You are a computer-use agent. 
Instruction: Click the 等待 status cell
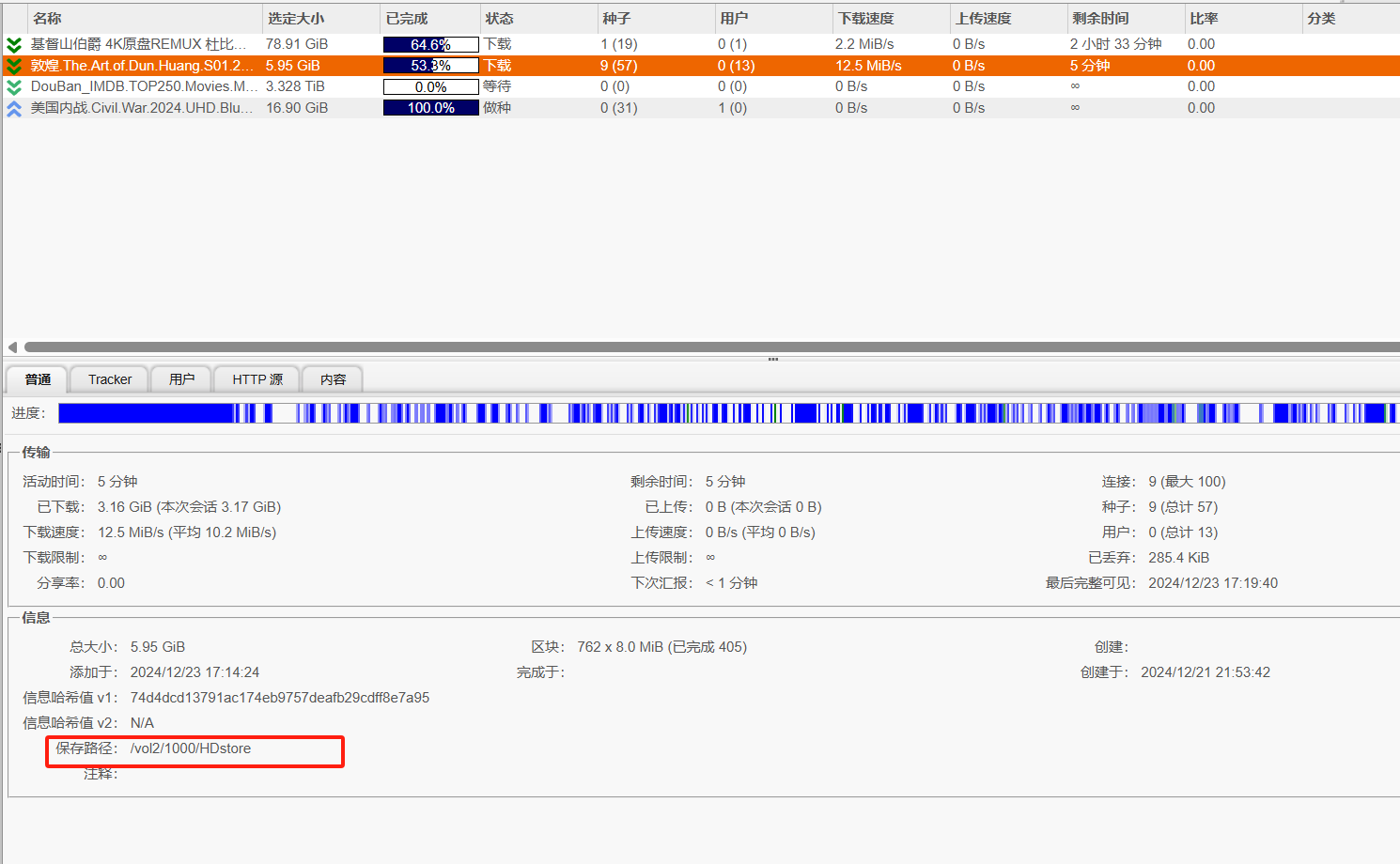[497, 86]
